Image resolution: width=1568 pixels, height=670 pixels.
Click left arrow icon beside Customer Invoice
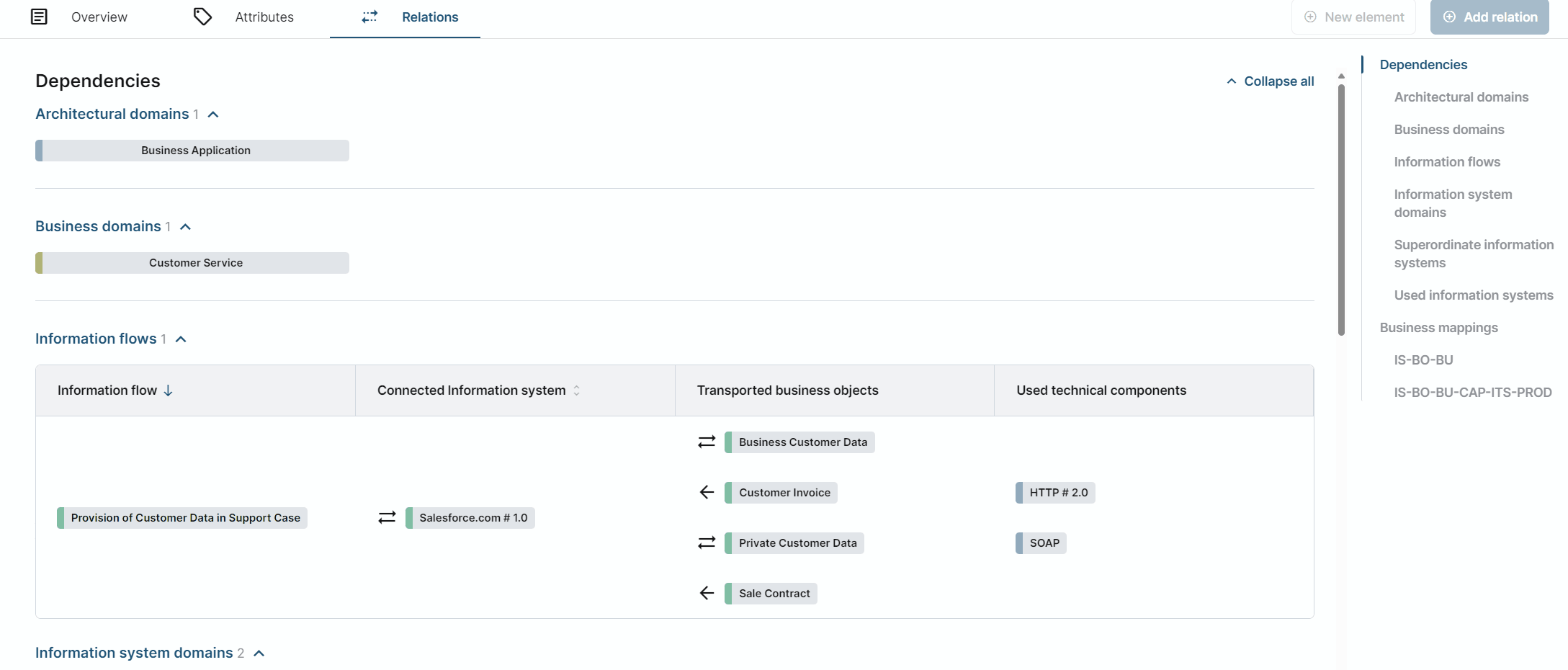point(707,492)
